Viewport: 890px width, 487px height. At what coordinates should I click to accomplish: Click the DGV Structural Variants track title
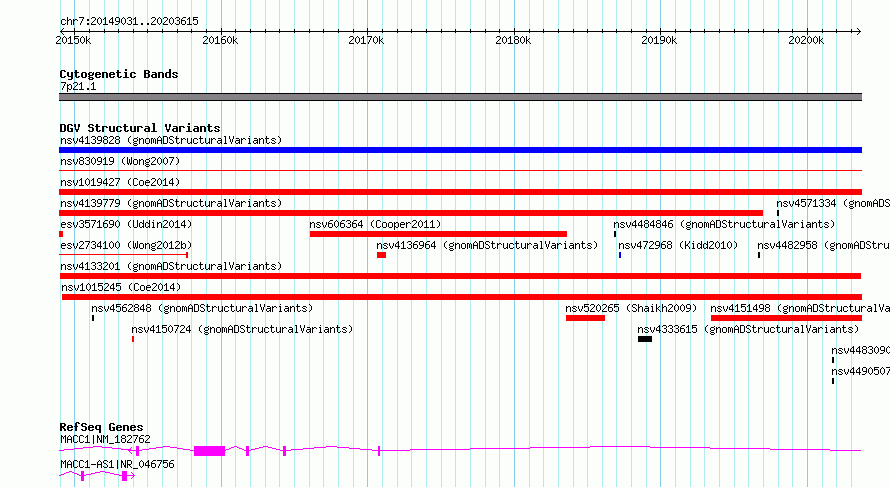[140, 128]
